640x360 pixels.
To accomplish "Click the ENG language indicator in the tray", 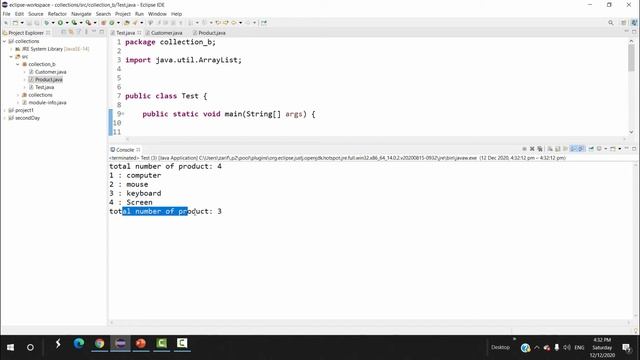I will pyautogui.click(x=579, y=348).
